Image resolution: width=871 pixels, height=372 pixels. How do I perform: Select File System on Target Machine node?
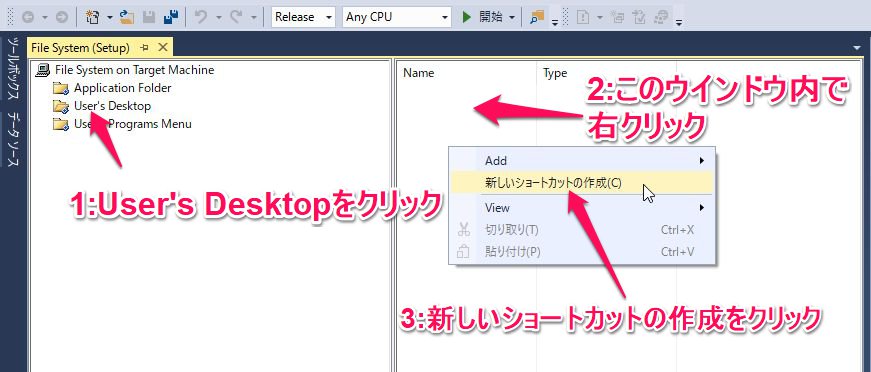(x=134, y=70)
